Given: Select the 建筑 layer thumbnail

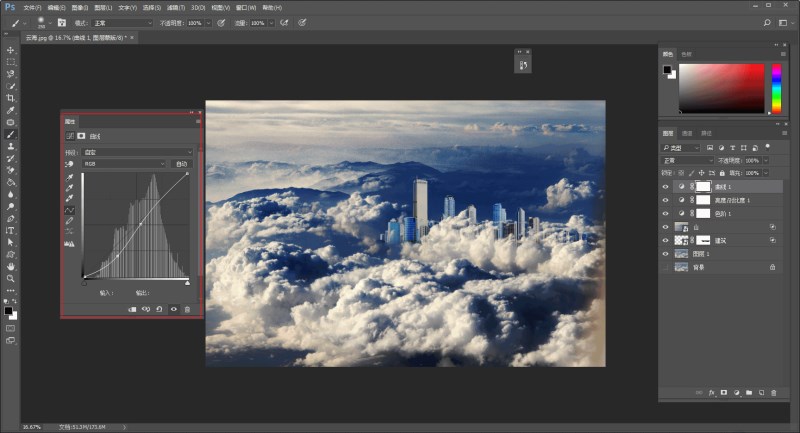Looking at the screenshot, I should (682, 241).
